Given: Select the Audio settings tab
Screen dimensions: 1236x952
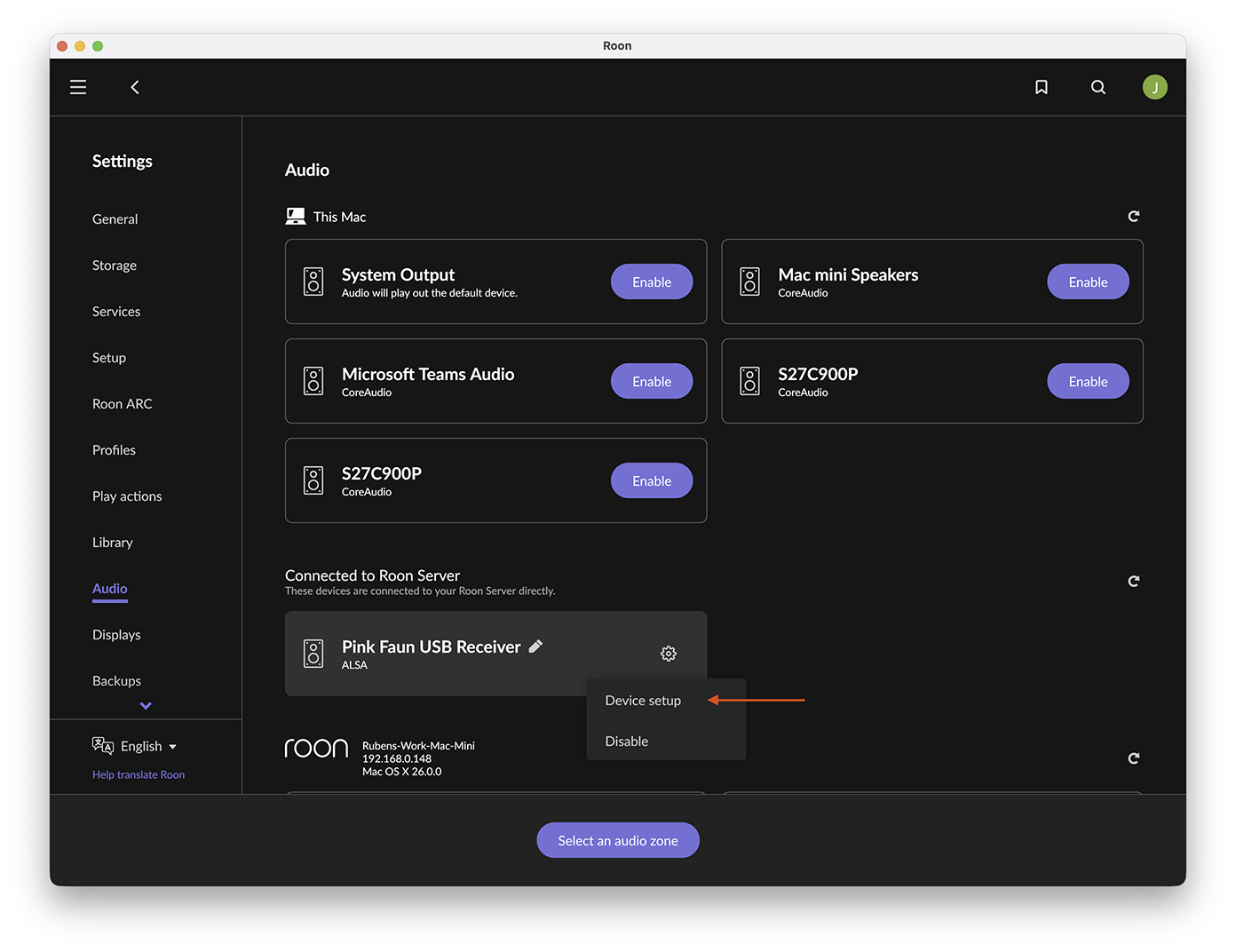Looking at the screenshot, I should click(110, 589).
